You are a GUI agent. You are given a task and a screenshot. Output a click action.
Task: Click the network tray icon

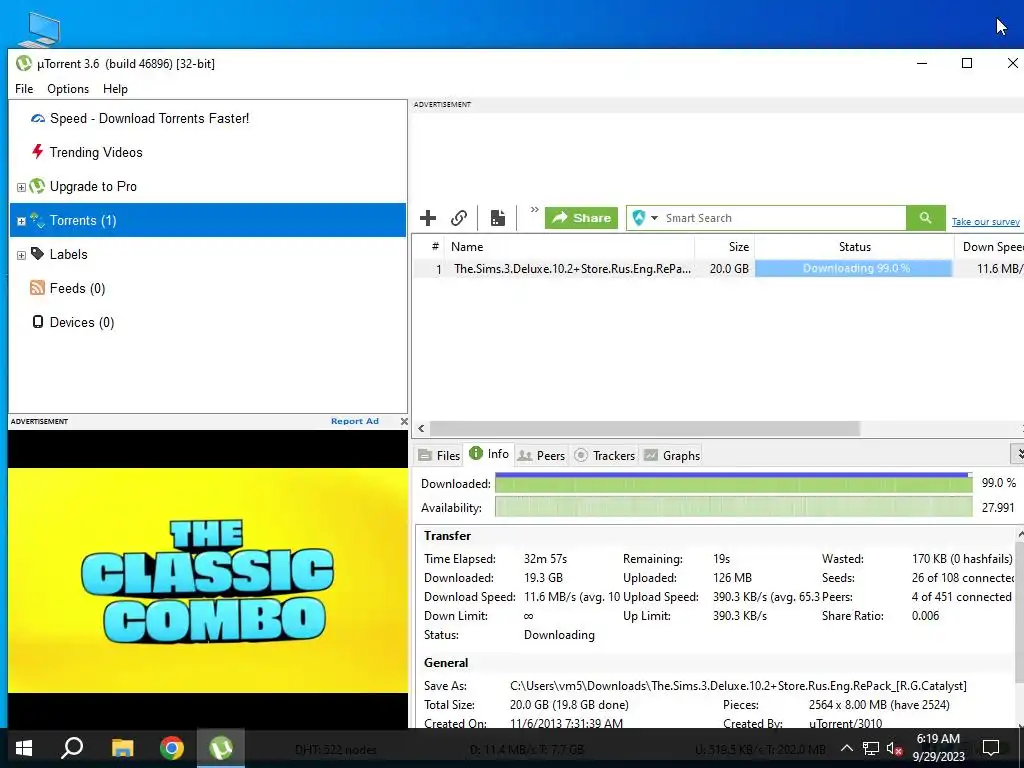point(871,748)
